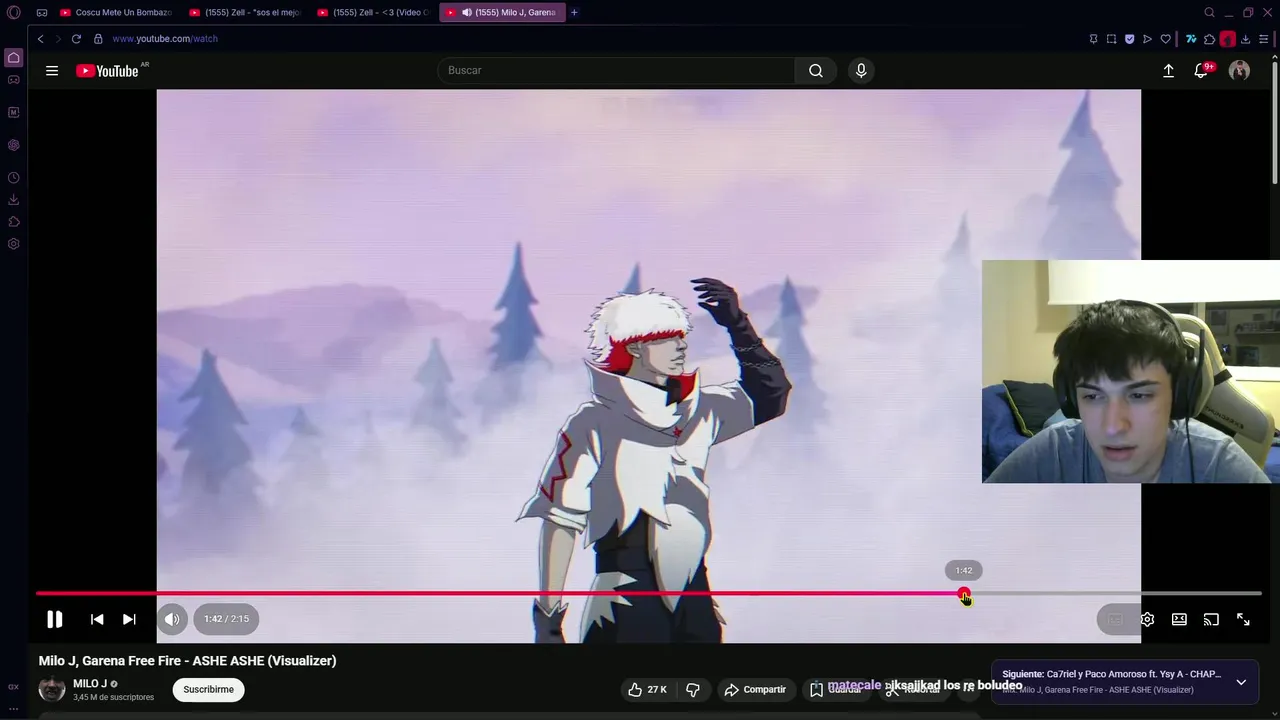
Task: Open the sidebar three-dots more menu
Action: [13, 708]
